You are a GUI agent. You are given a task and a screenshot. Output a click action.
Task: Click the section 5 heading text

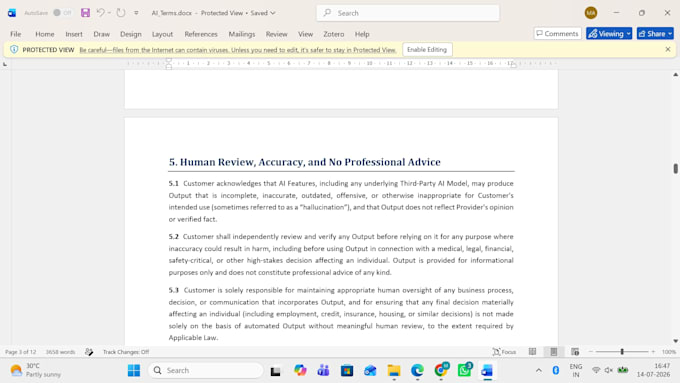(304, 162)
